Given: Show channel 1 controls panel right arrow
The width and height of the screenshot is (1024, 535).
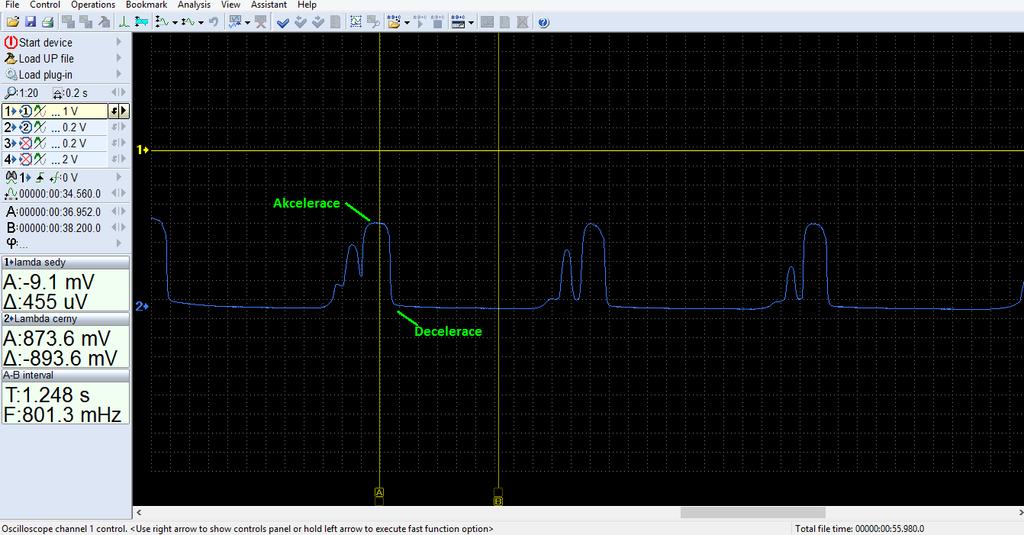Looking at the screenshot, I should (123, 111).
